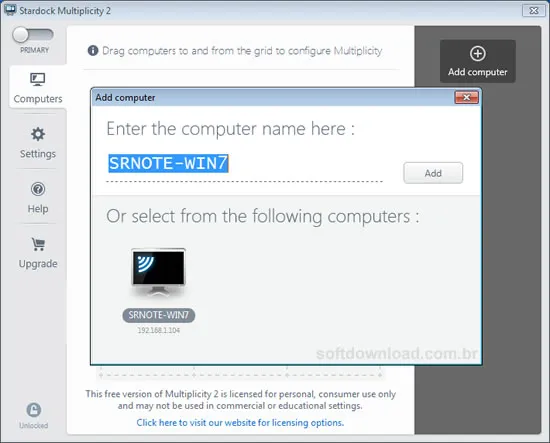Toggle the PRIMARY switch
Image resolution: width=550 pixels, height=443 pixels.
pos(33,35)
